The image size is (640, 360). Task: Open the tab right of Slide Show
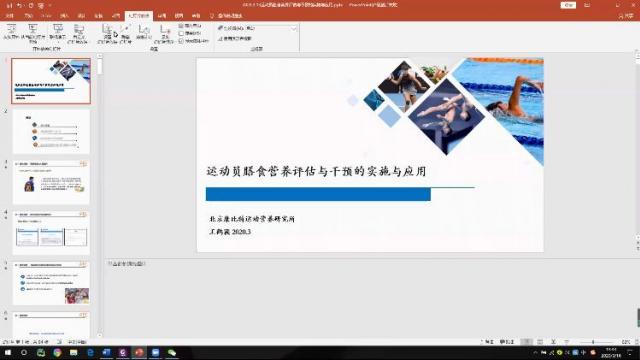(162, 16)
